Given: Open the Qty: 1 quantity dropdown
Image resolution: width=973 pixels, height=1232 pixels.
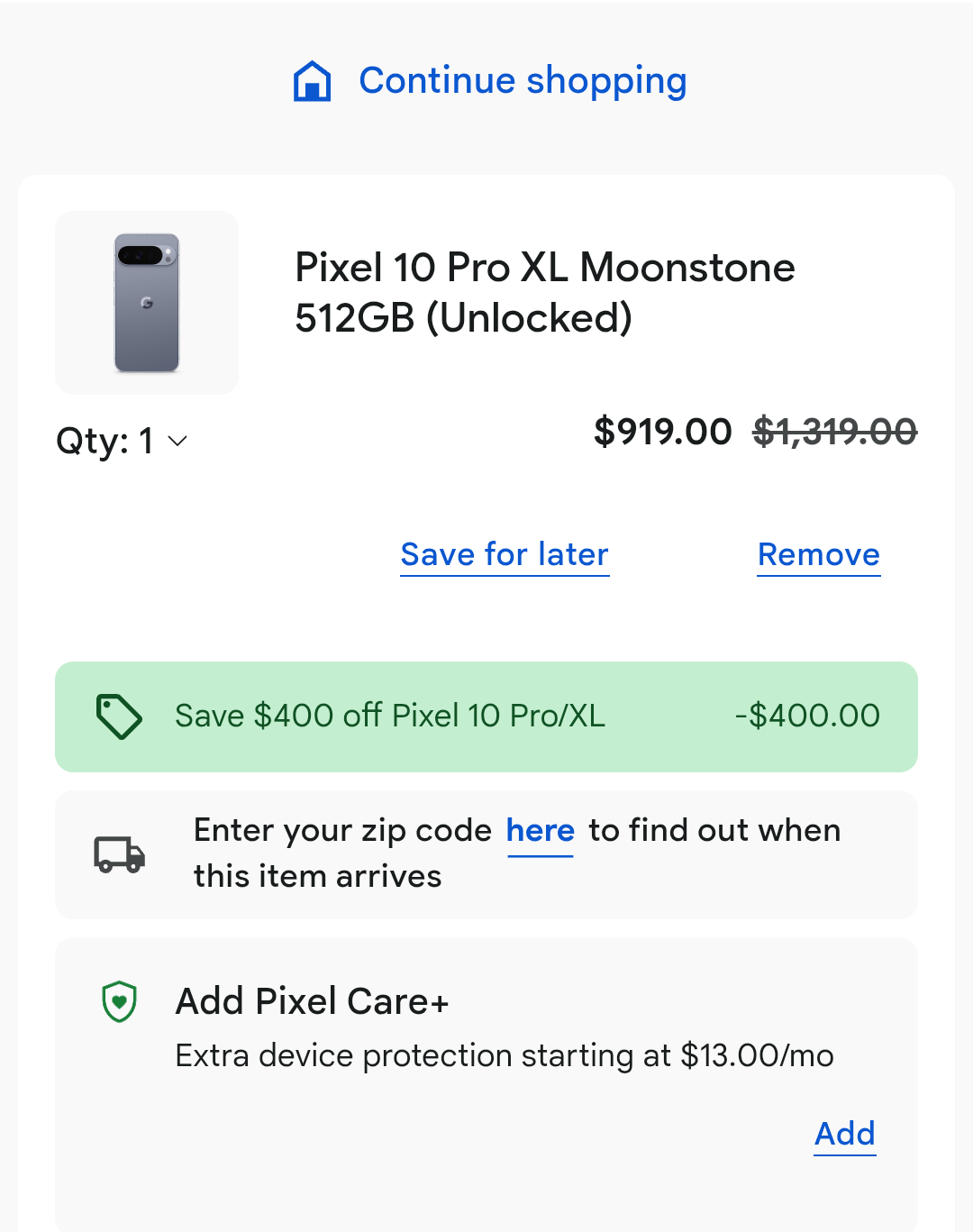Looking at the screenshot, I should coord(105,442).
